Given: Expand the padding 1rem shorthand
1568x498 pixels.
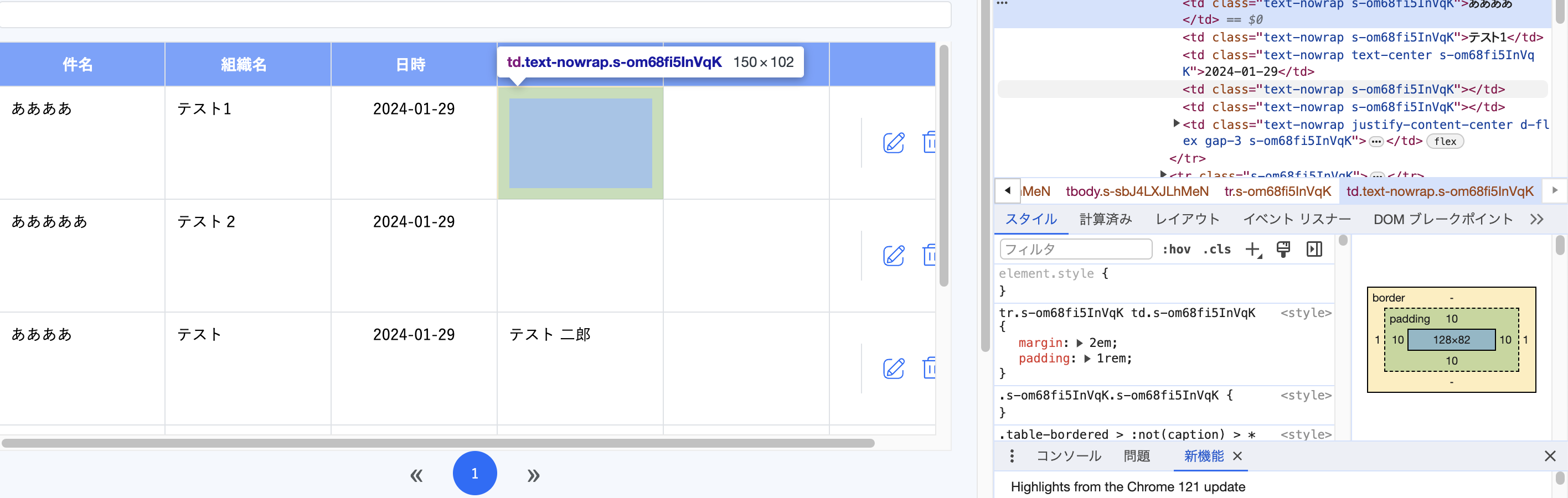Looking at the screenshot, I should point(1086,359).
